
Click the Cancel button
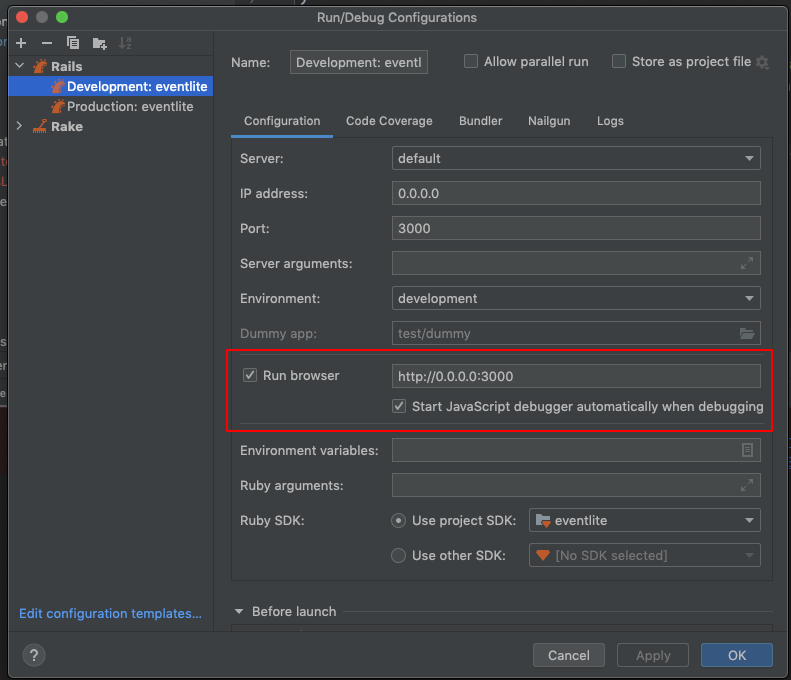569,655
